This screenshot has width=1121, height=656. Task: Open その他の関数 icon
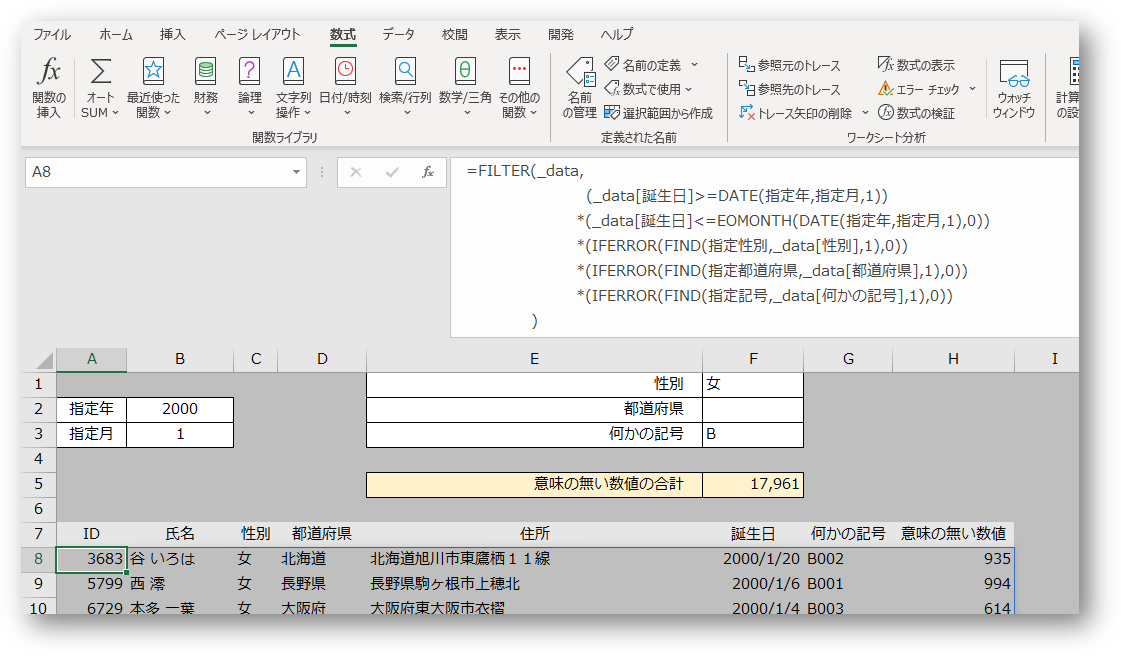pyautogui.click(x=519, y=71)
